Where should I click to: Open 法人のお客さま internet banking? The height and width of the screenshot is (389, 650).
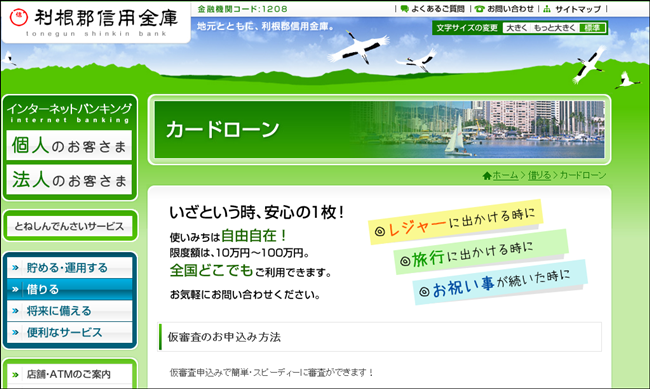69,180
